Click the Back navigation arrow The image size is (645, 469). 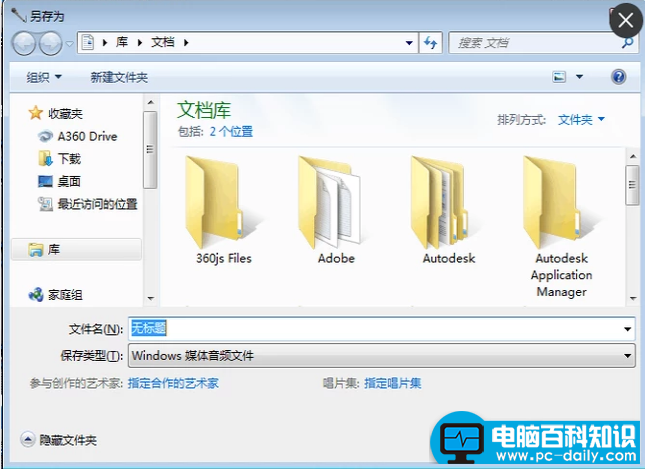[x=23, y=43]
